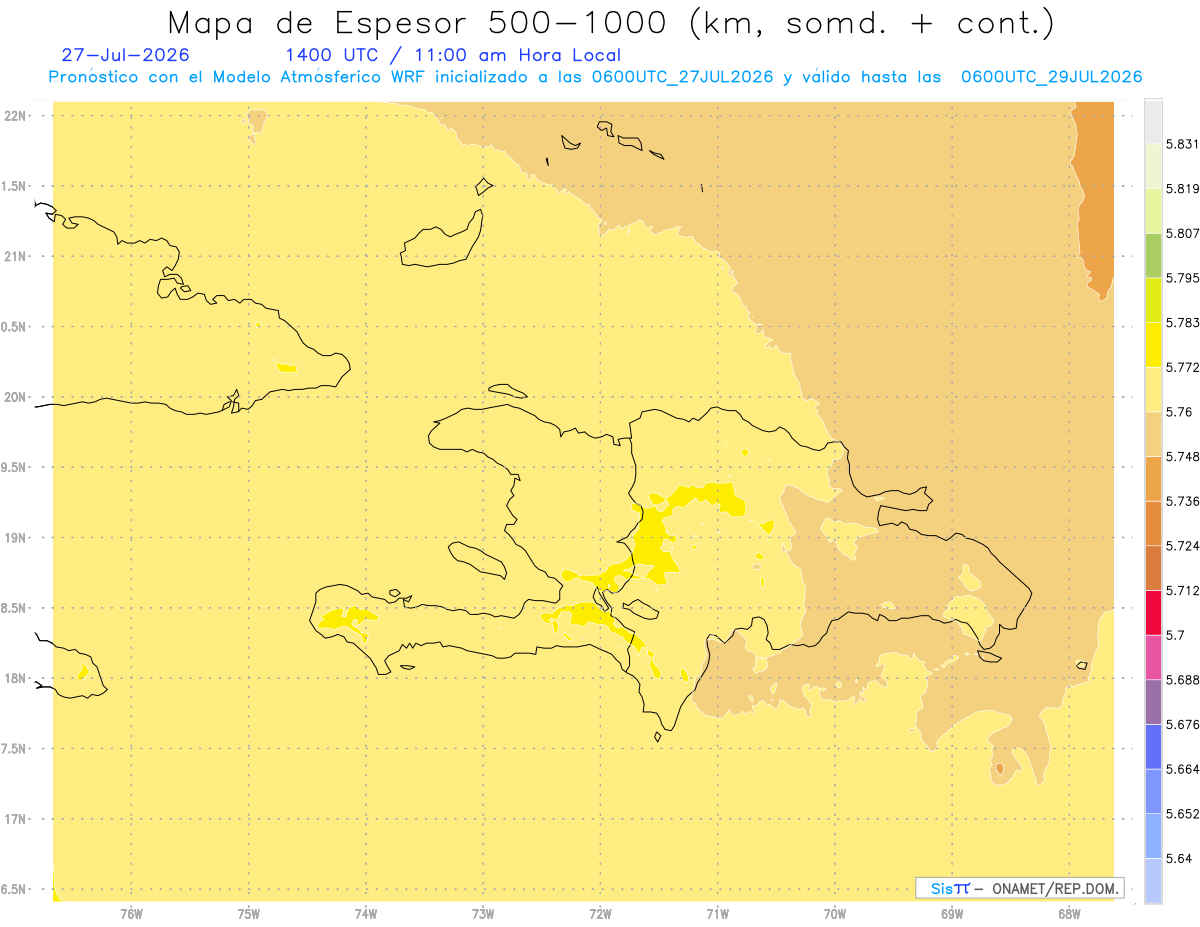This screenshot has width=1200, height=927.
Task: Click the color scale value '5.724'
Action: coord(1182,545)
